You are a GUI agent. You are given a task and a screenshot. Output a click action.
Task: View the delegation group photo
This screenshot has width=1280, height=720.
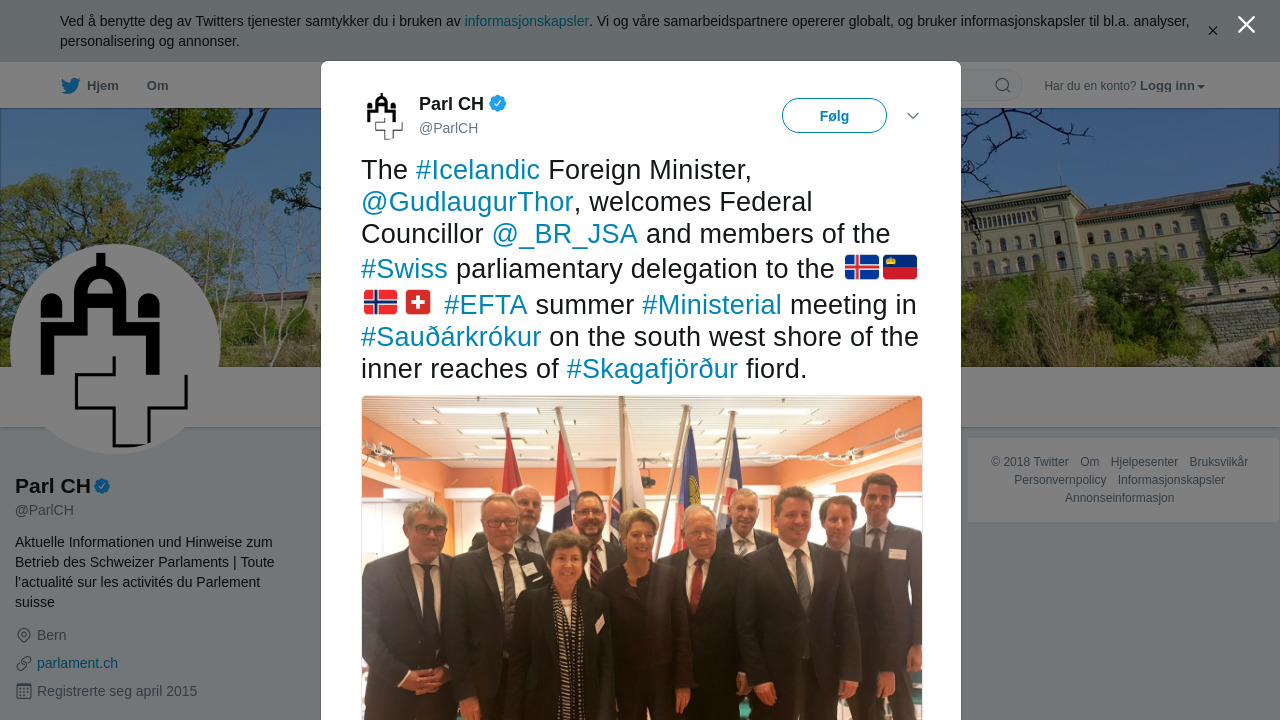click(642, 557)
